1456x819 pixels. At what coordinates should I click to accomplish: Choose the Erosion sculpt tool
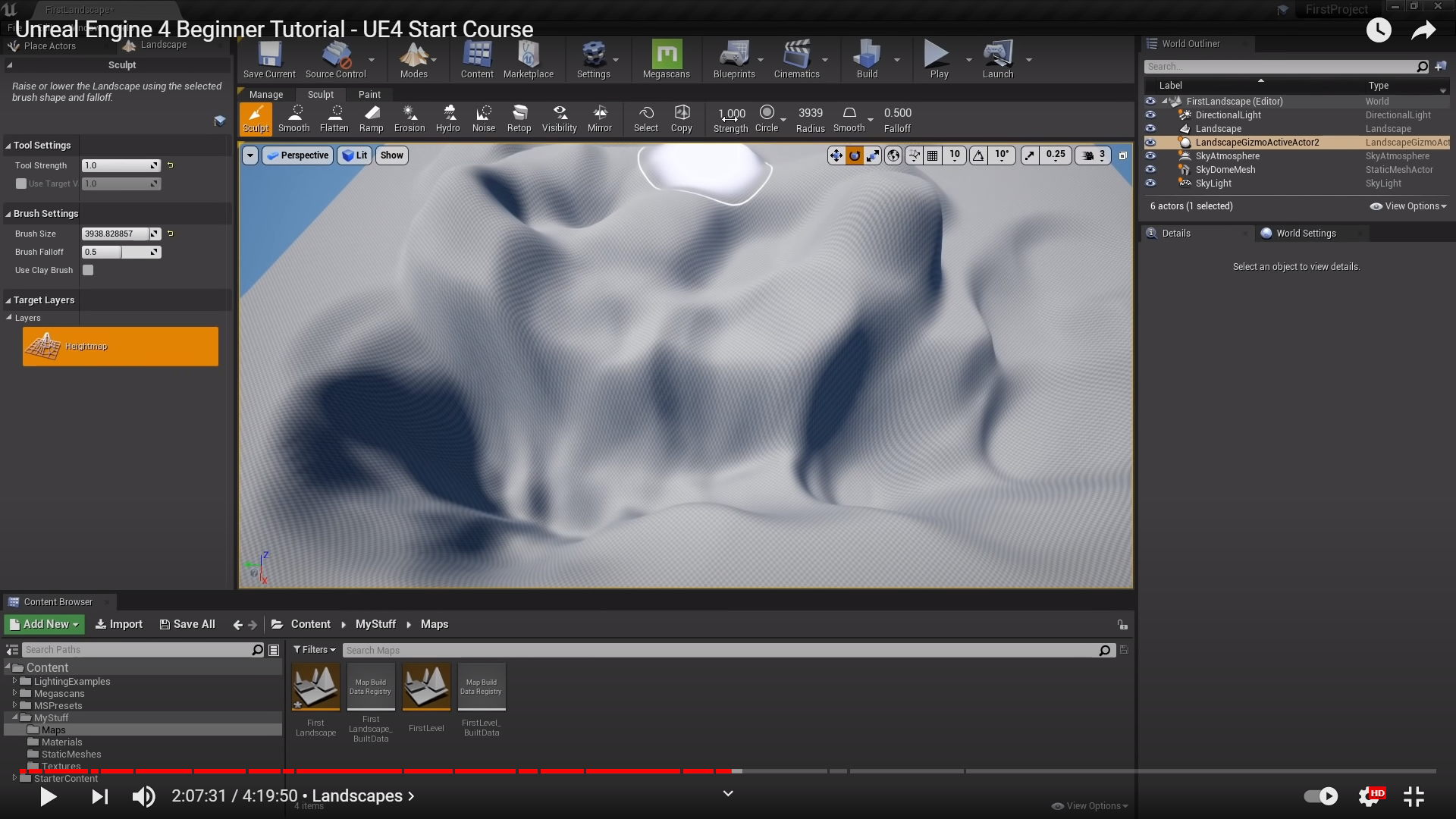click(409, 119)
